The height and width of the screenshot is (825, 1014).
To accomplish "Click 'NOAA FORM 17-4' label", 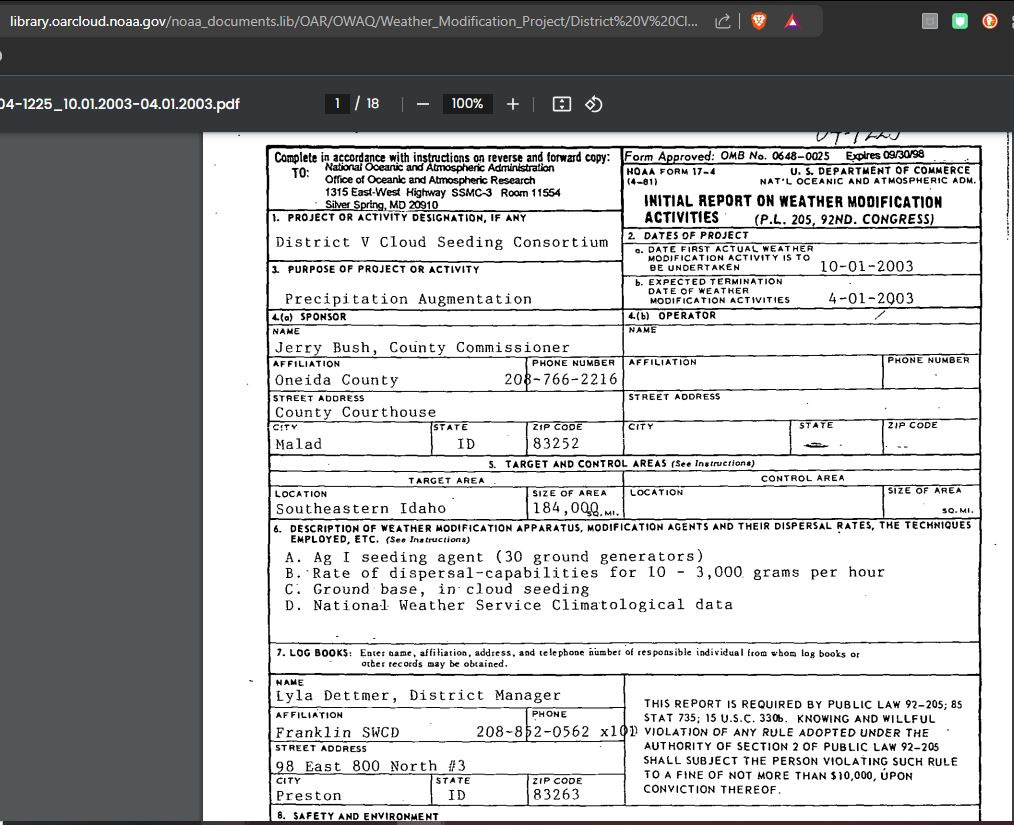I will 671,172.
